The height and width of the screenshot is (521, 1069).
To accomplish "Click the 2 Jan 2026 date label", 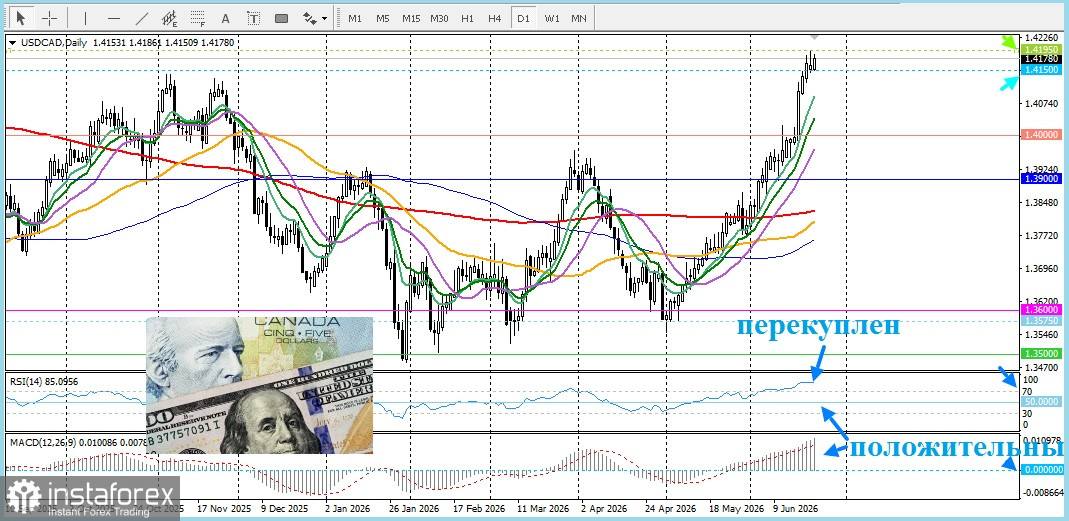I will coord(348,509).
